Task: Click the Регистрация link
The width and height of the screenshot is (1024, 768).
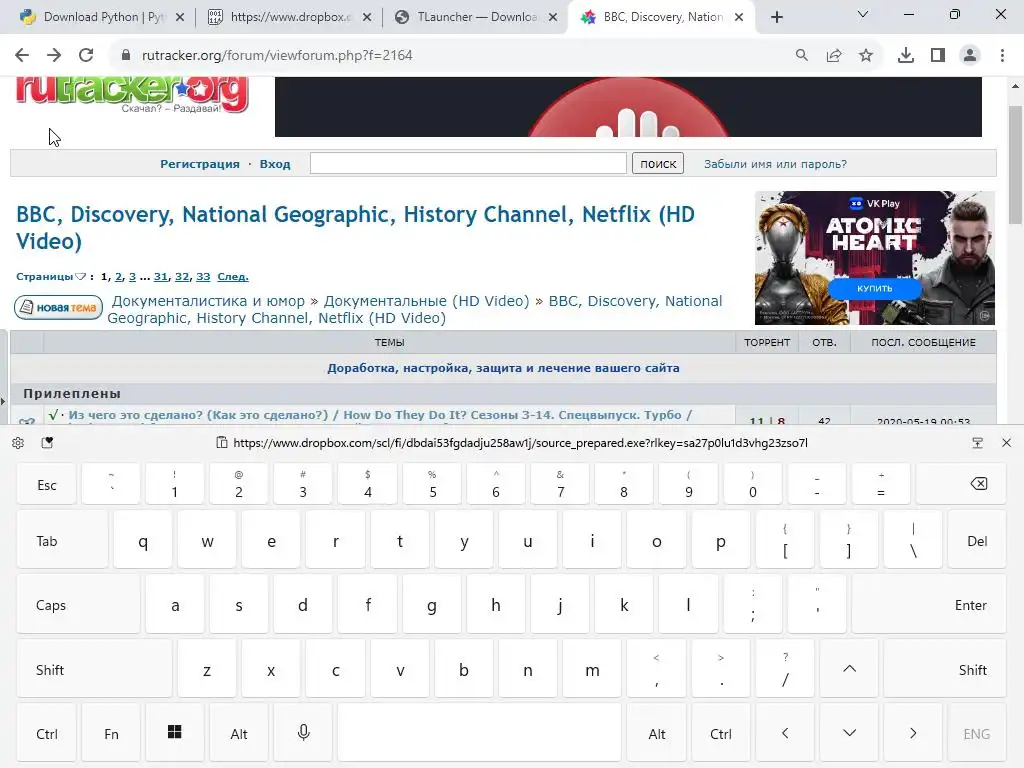Action: (200, 164)
